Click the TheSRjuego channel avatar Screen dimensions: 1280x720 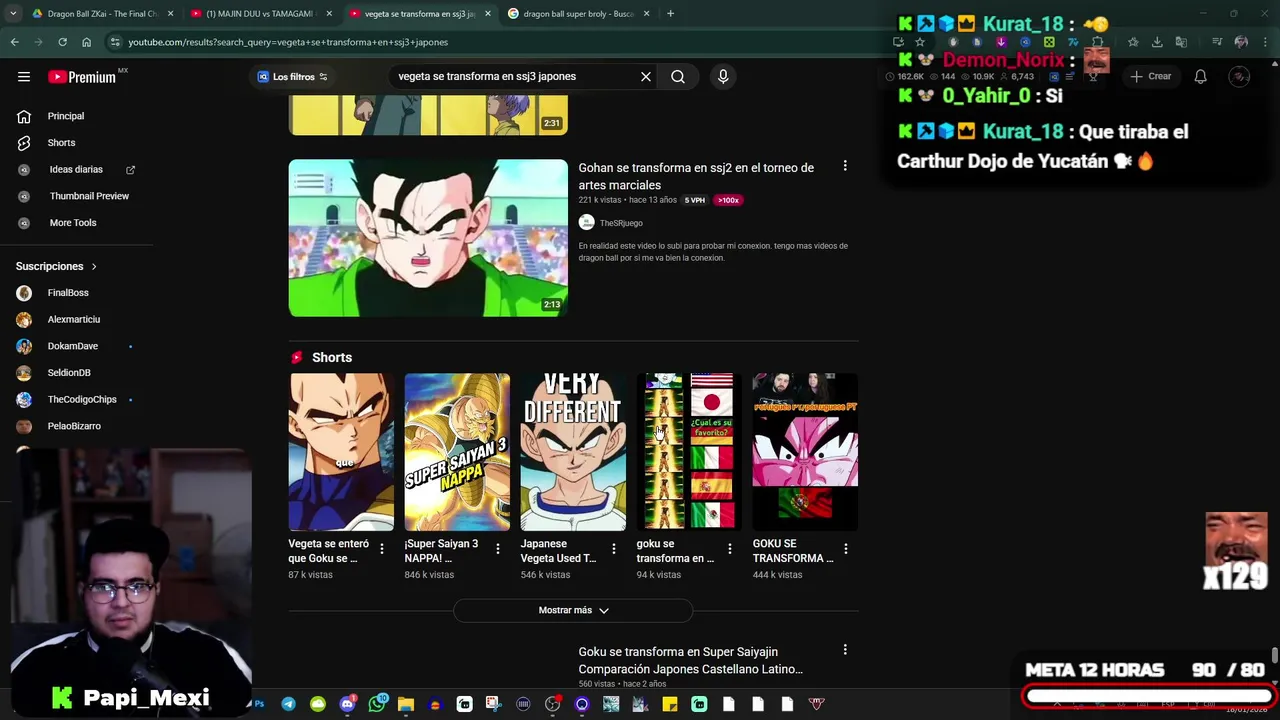[586, 223]
